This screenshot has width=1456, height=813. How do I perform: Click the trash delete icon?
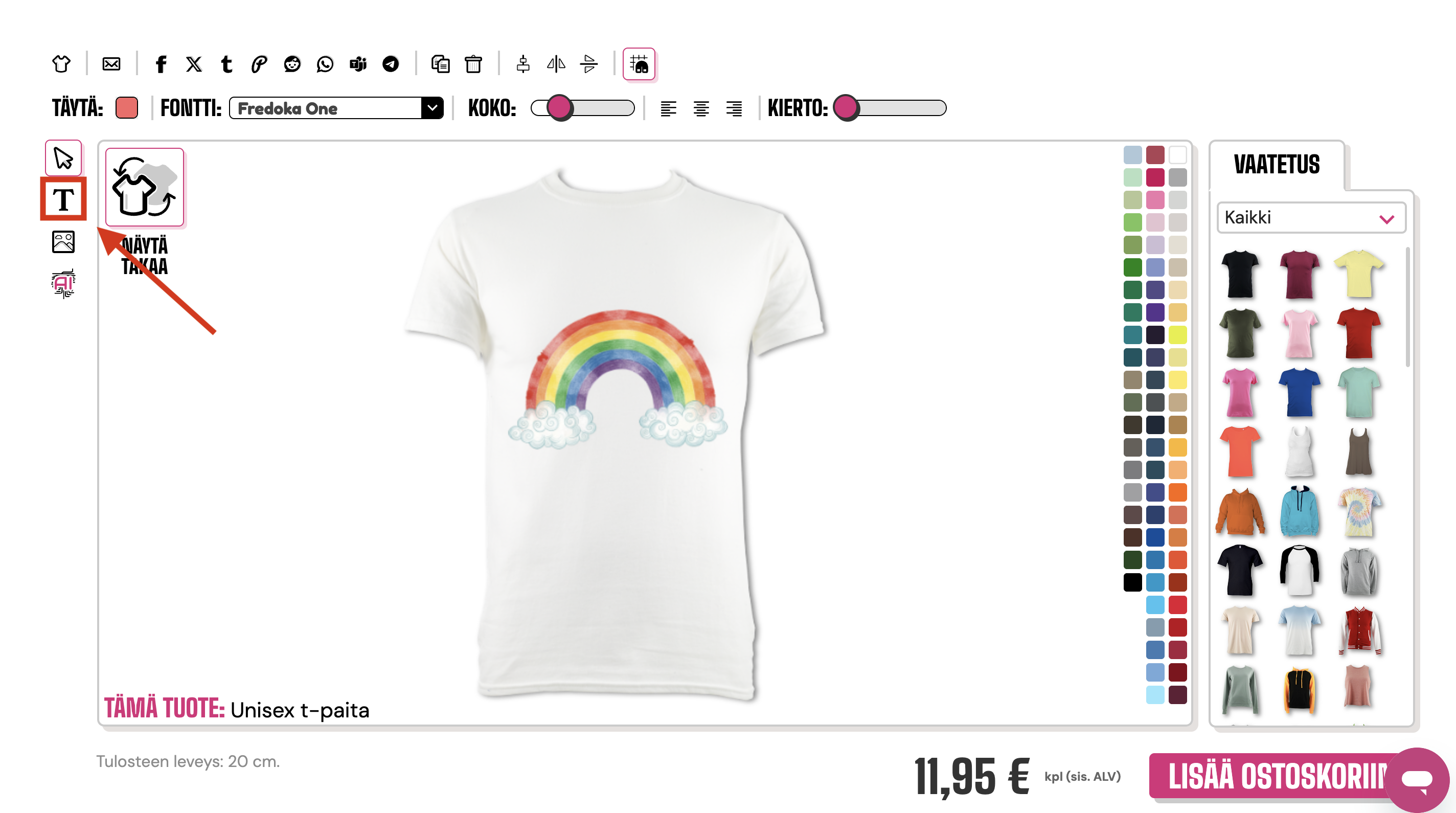(x=473, y=64)
